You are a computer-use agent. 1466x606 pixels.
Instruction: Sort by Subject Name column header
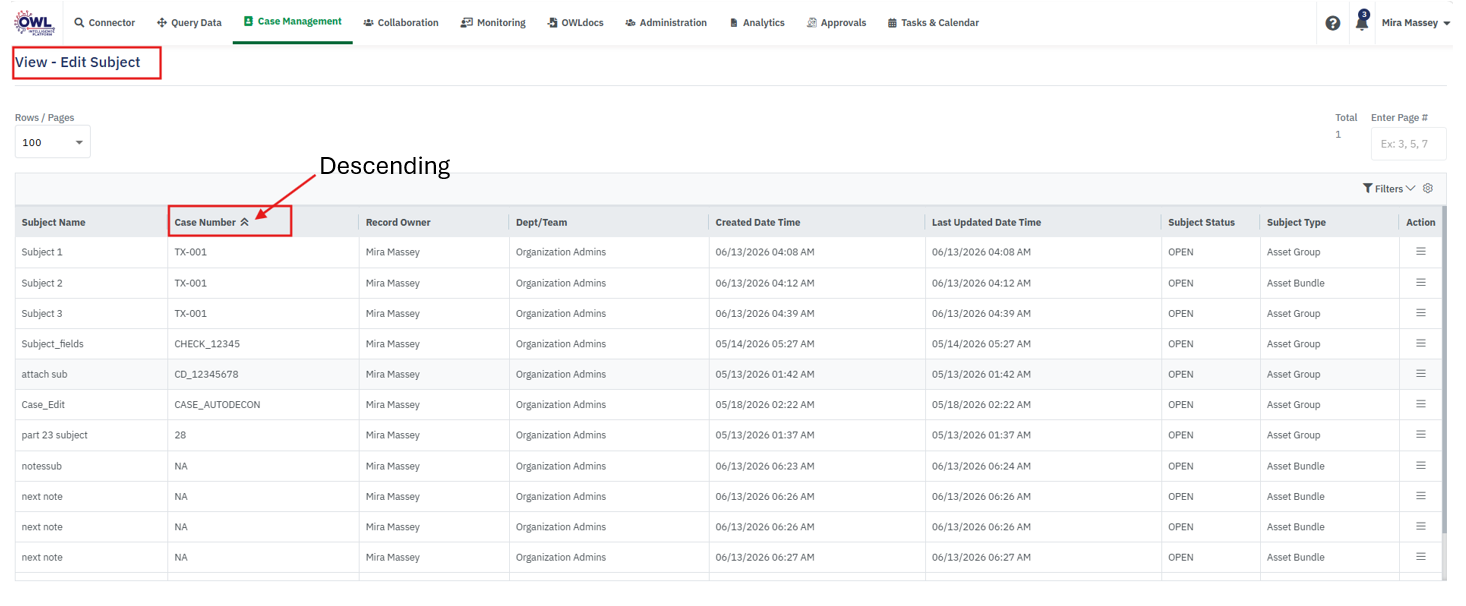[x=54, y=222]
